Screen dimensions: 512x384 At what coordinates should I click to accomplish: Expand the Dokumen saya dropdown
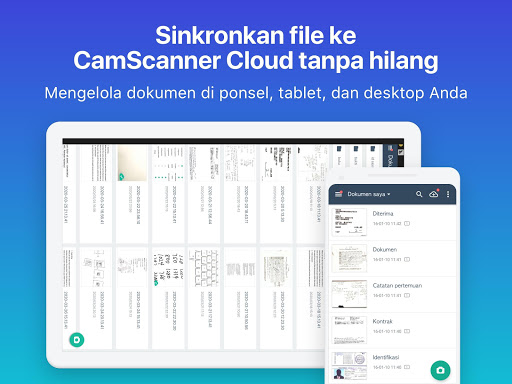tap(369, 194)
